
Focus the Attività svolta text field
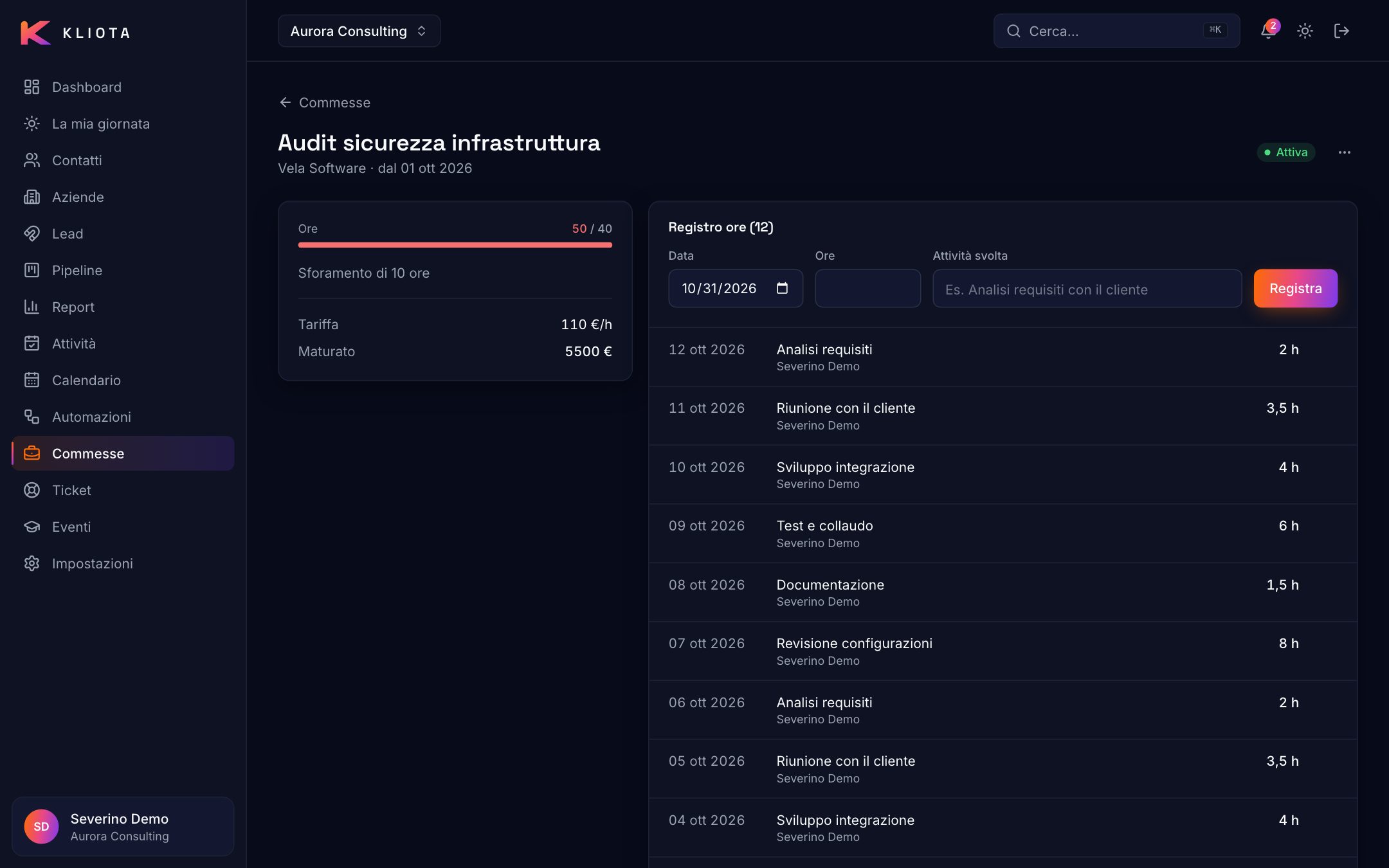[1087, 288]
